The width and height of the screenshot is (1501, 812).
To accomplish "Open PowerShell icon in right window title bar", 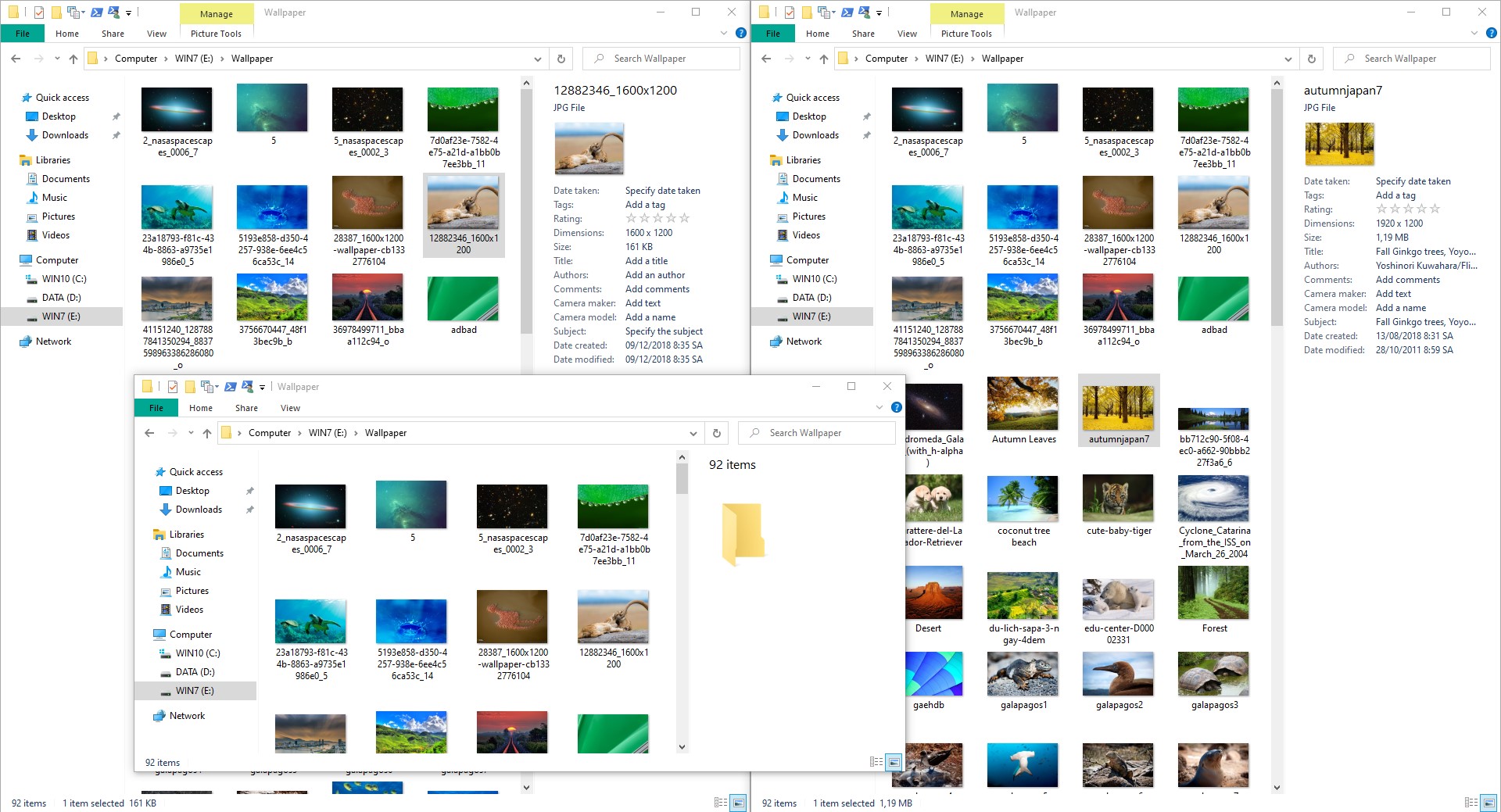I will [x=847, y=13].
